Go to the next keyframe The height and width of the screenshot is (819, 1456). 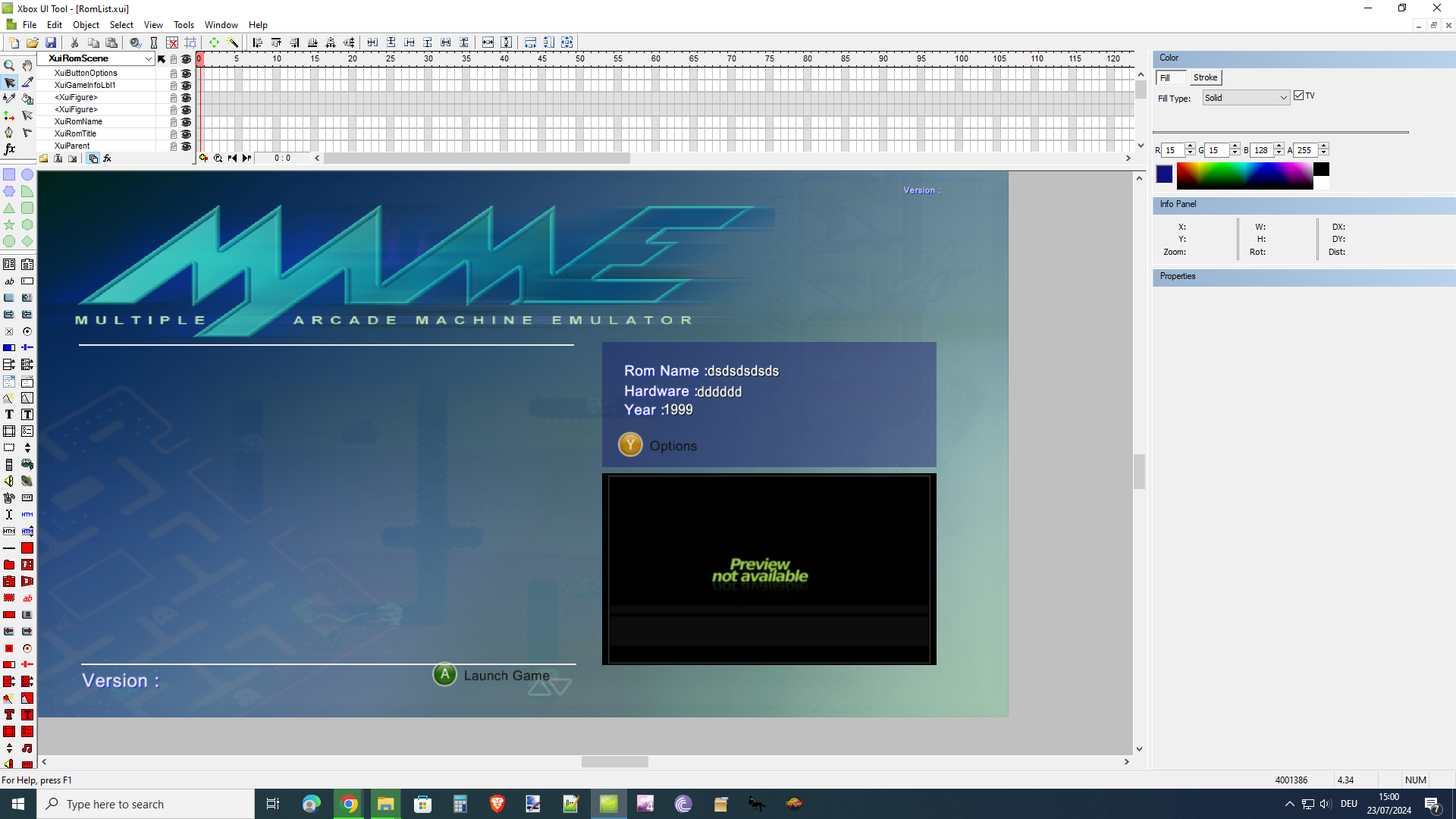pyautogui.click(x=247, y=158)
